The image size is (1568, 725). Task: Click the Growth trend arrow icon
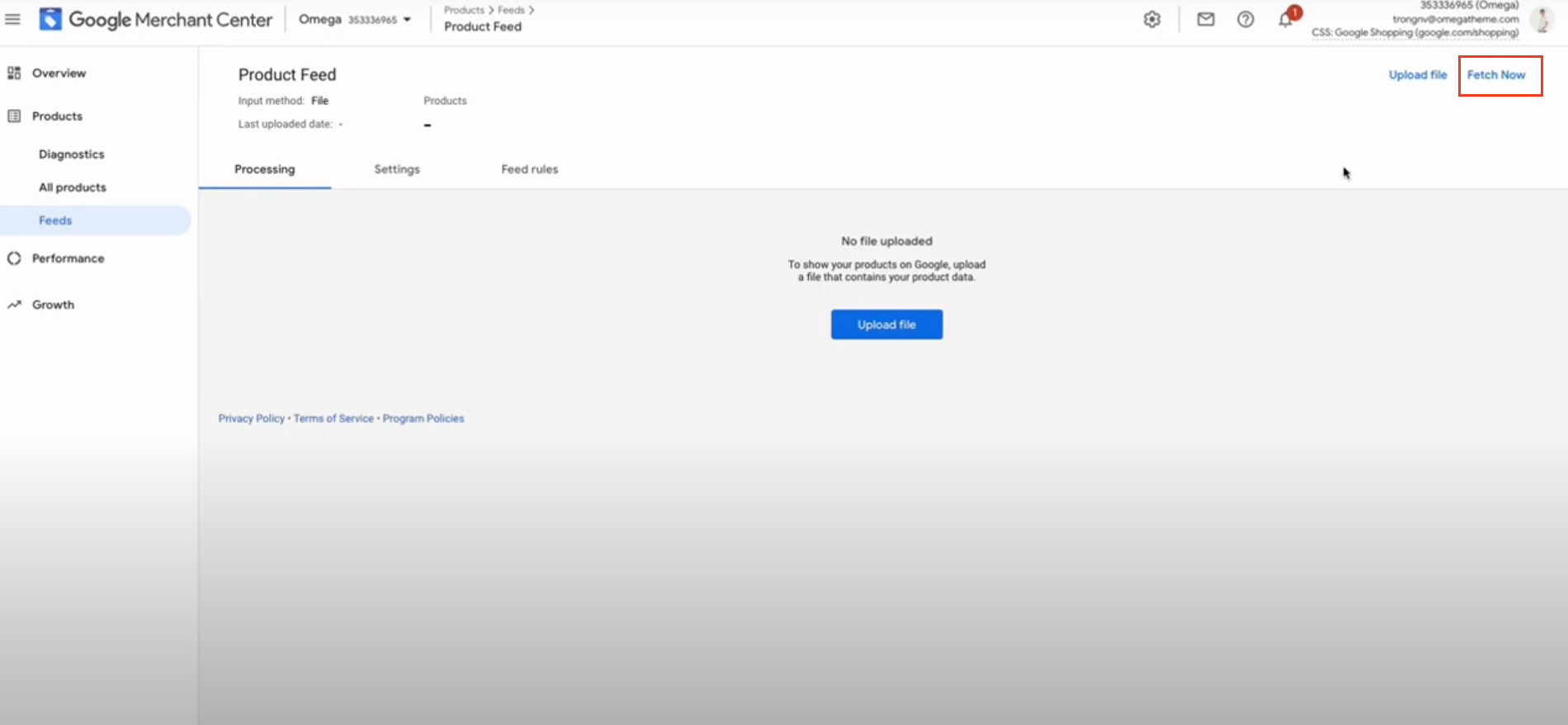click(x=14, y=305)
